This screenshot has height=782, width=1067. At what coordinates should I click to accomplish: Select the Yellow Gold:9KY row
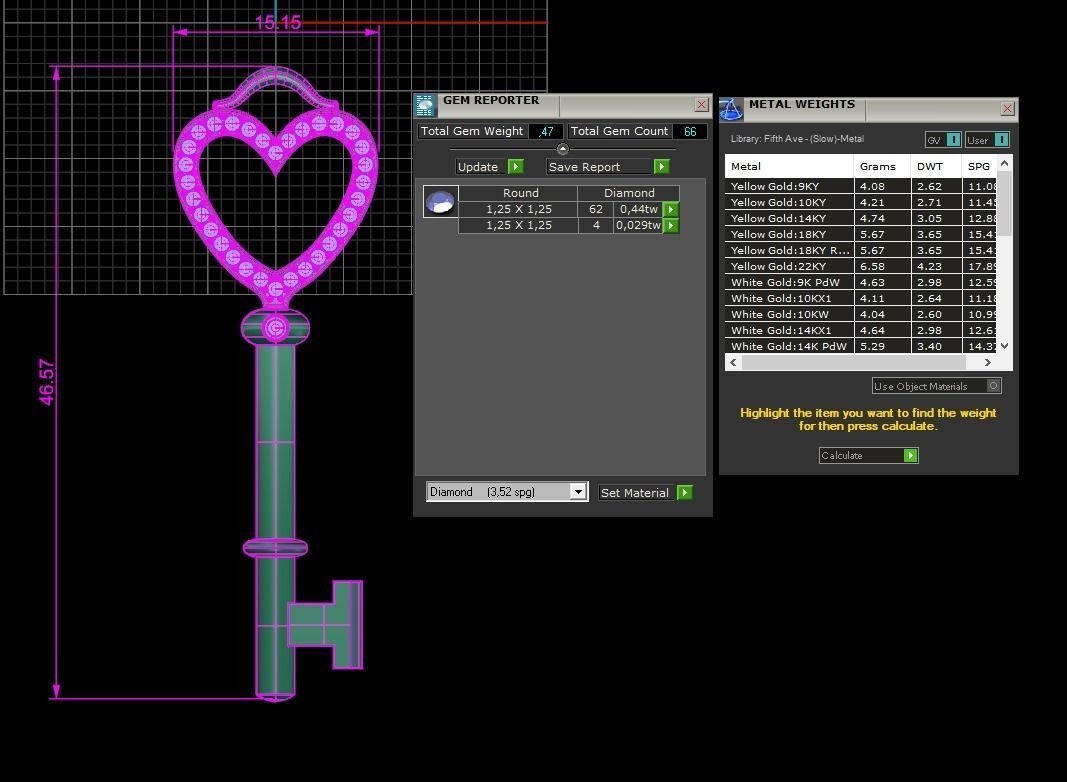coord(861,186)
